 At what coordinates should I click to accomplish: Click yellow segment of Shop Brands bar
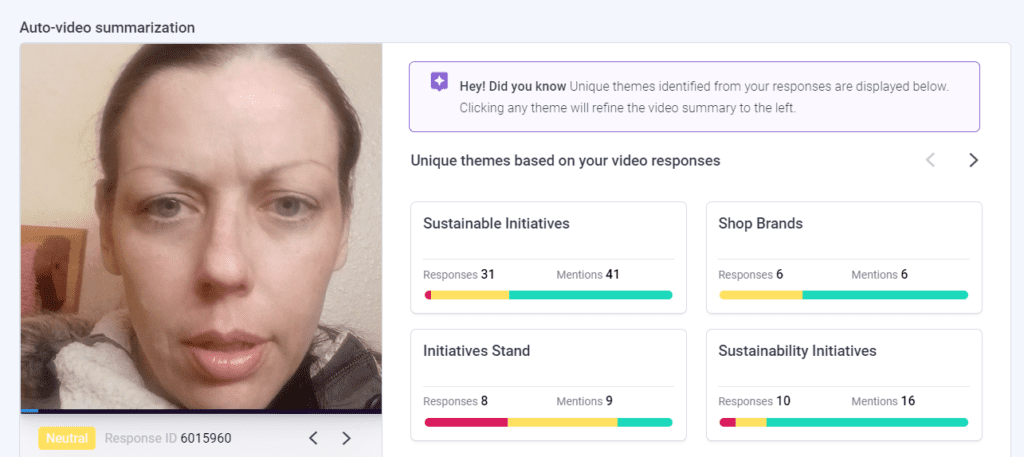(761, 295)
